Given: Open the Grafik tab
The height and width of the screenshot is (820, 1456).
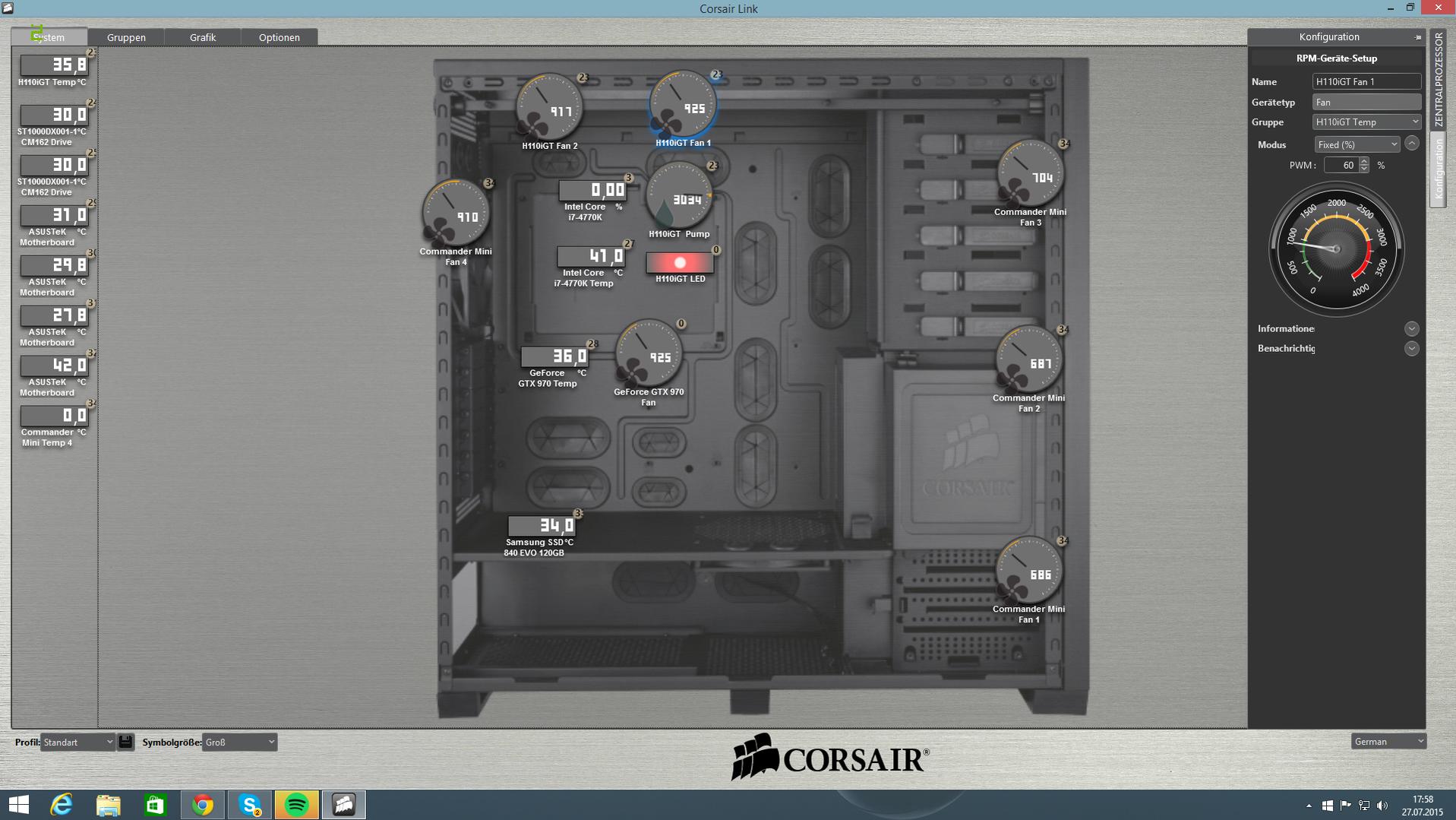Looking at the screenshot, I should pos(203,37).
